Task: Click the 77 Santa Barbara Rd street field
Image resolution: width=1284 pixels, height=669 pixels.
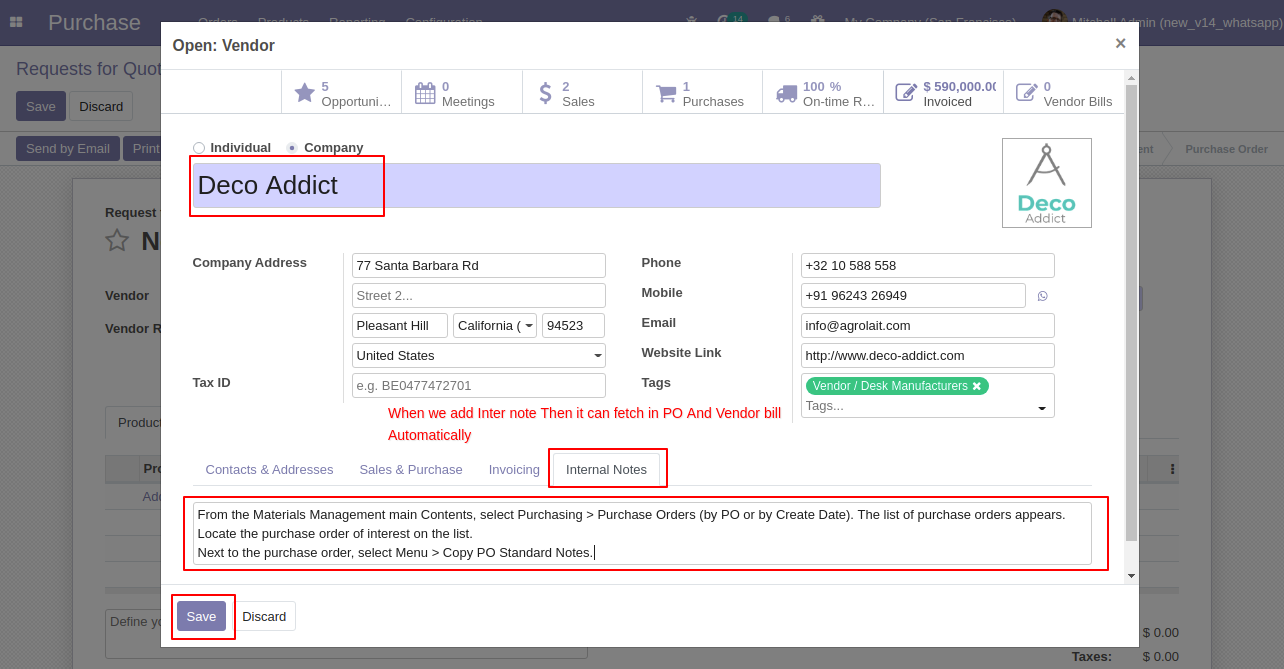Action: click(479, 266)
